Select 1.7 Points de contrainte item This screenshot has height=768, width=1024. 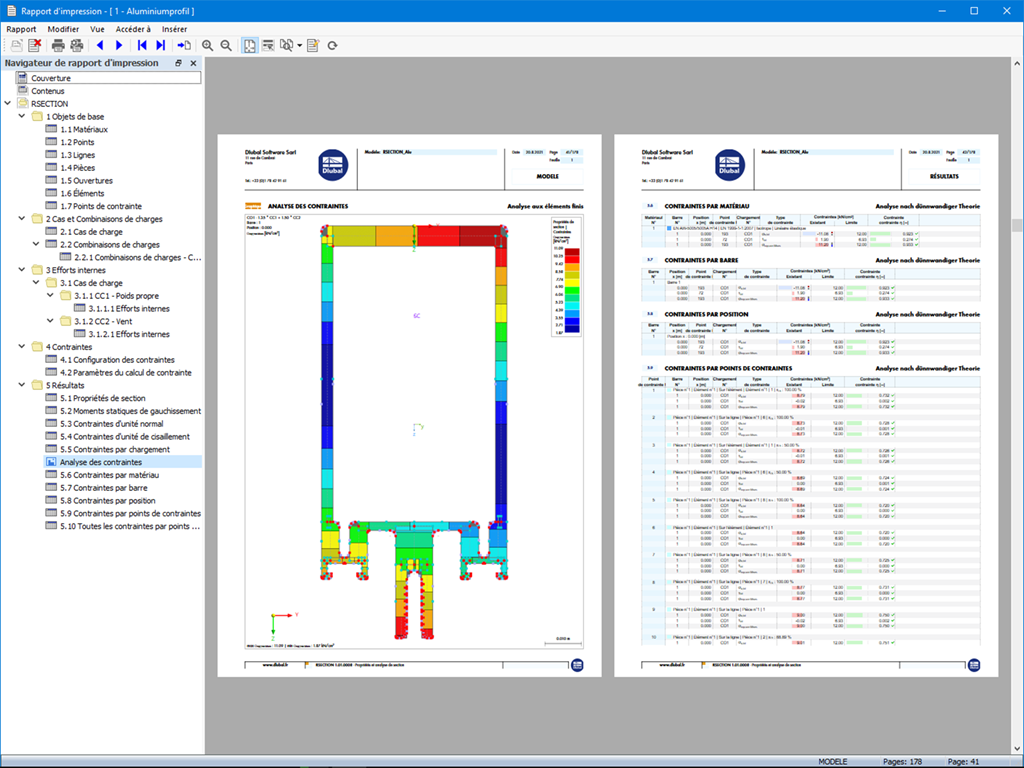[x=101, y=206]
